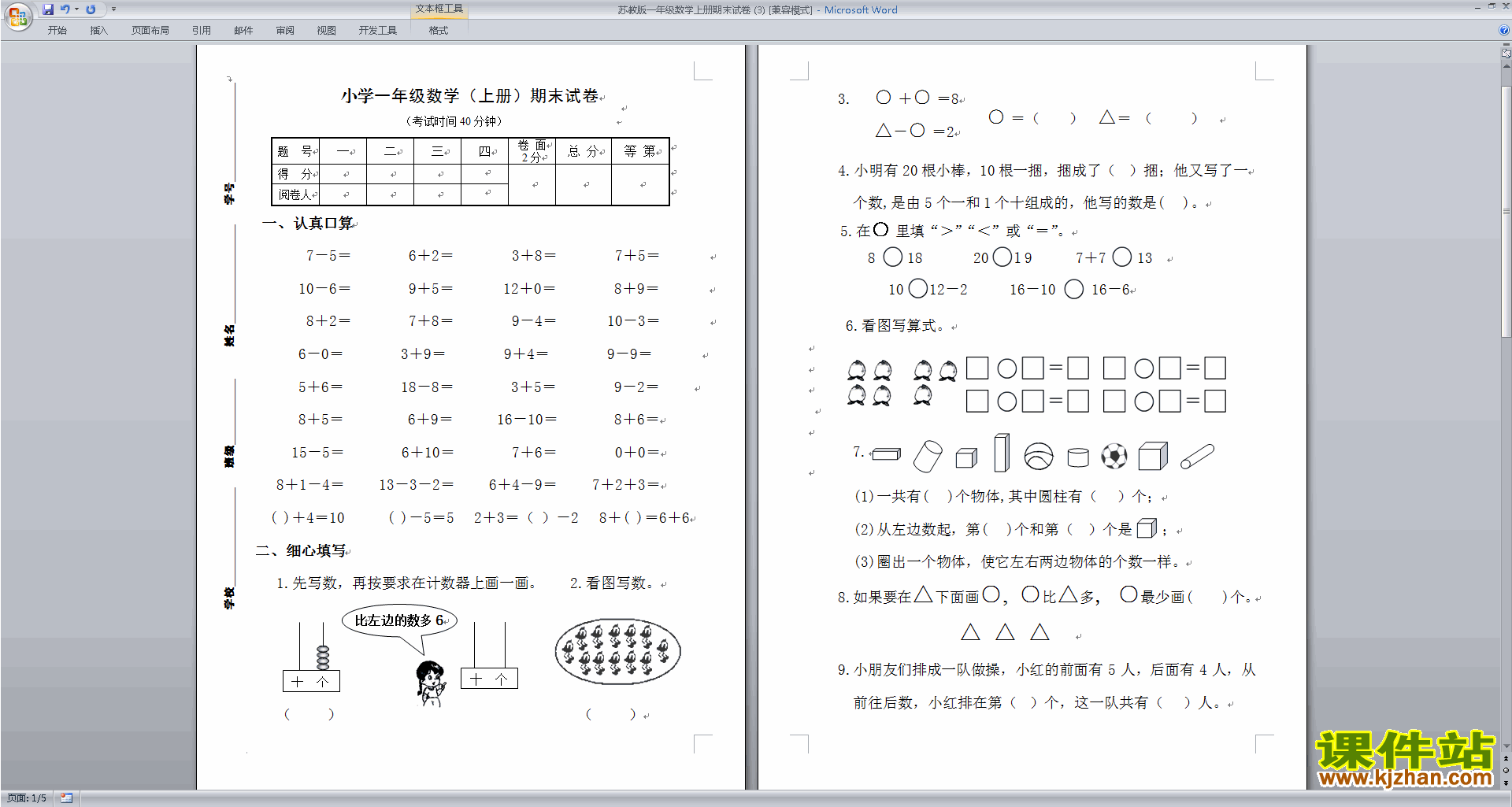Switch to 页面布局 tab
Image resolution: width=1512 pixels, height=807 pixels.
coord(150,31)
